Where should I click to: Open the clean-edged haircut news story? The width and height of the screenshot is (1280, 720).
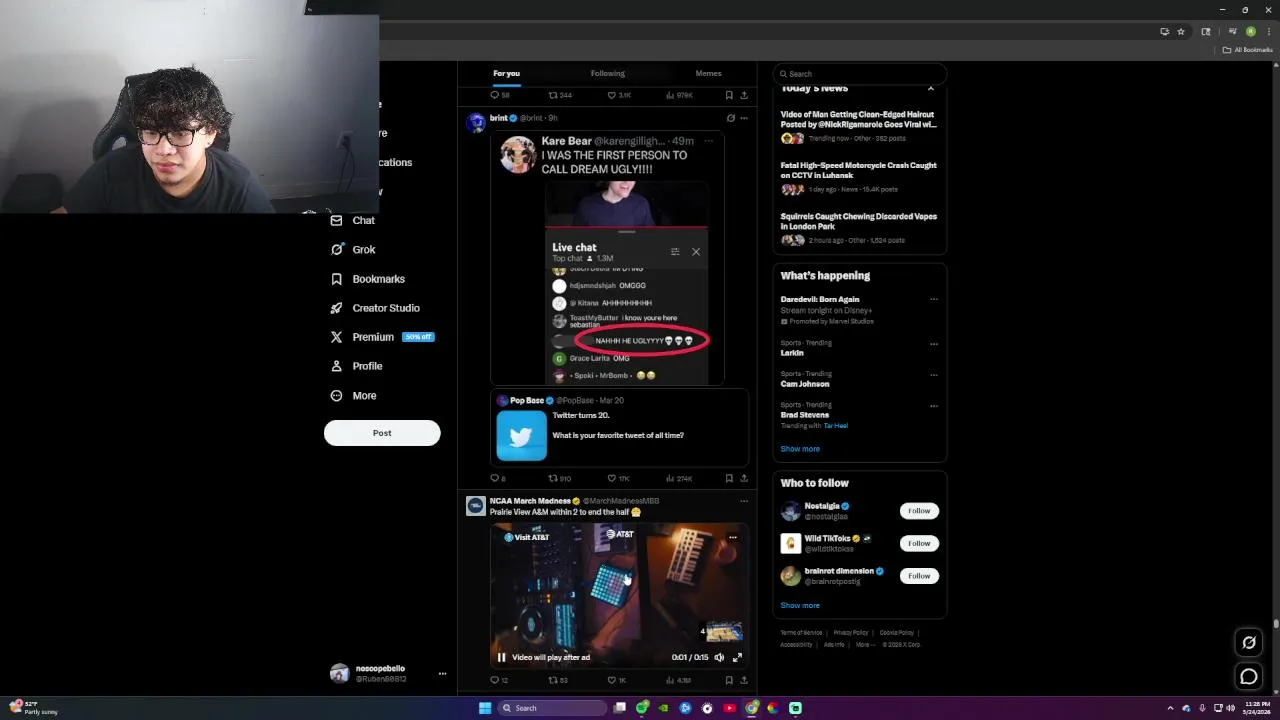click(x=859, y=120)
